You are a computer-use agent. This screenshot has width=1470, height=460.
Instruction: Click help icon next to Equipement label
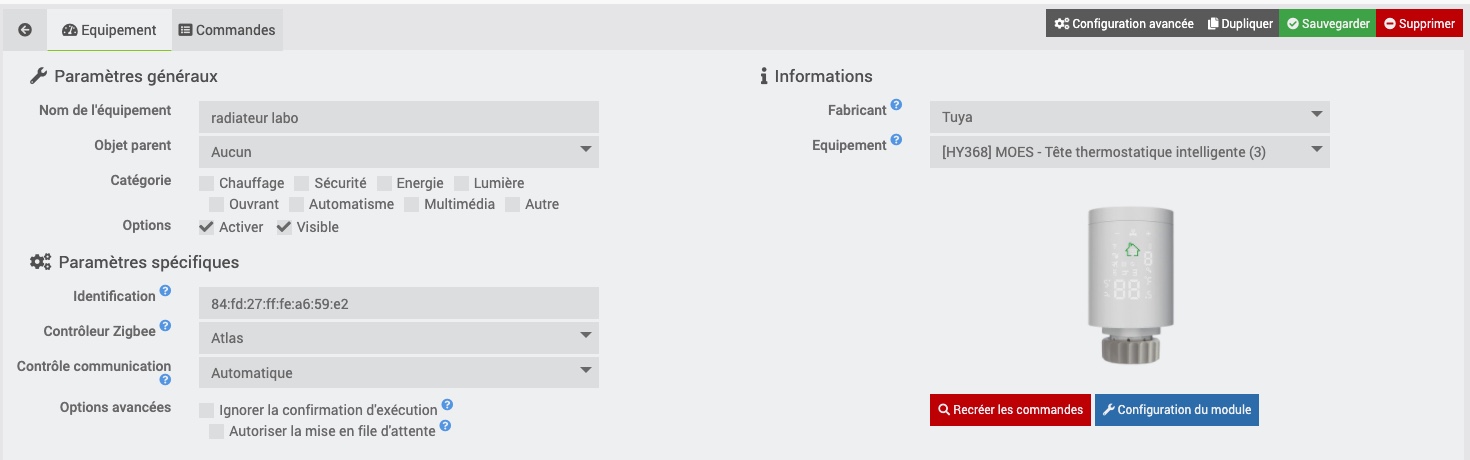click(x=896, y=140)
